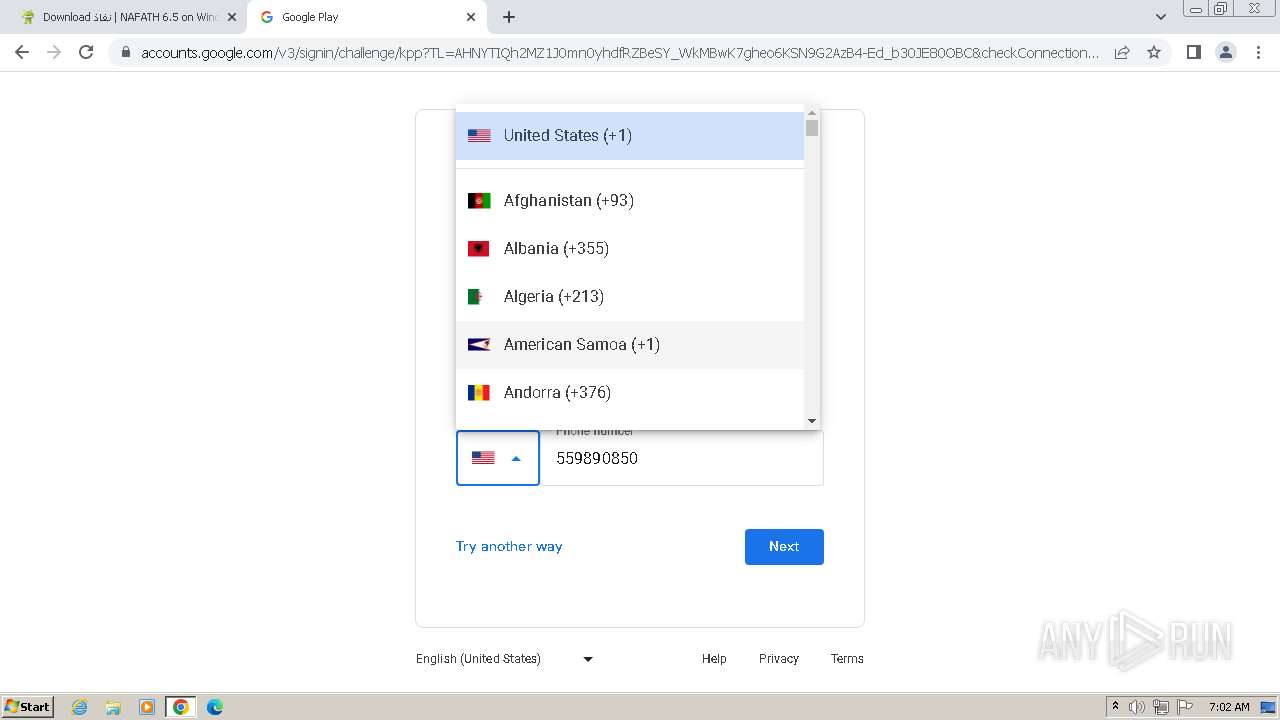Close the Download NAFATH tab
1280x720 pixels.
(x=232, y=17)
